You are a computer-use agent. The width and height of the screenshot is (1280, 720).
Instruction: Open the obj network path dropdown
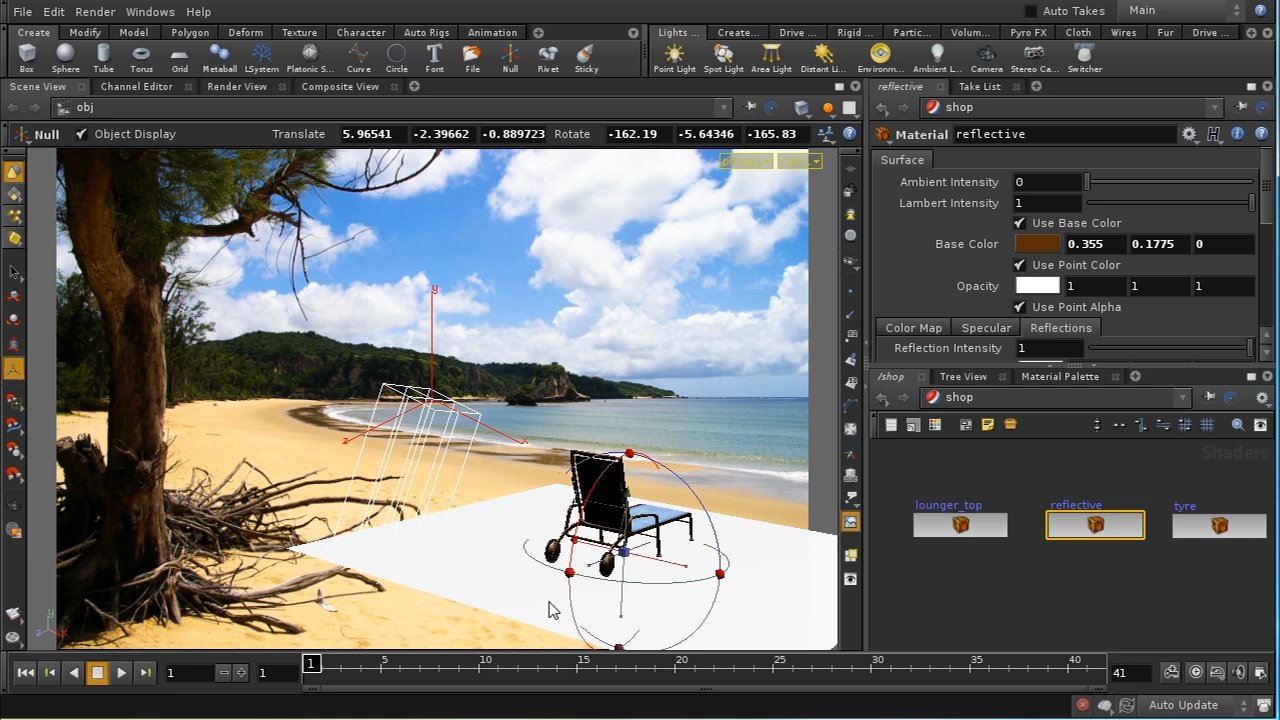point(723,107)
